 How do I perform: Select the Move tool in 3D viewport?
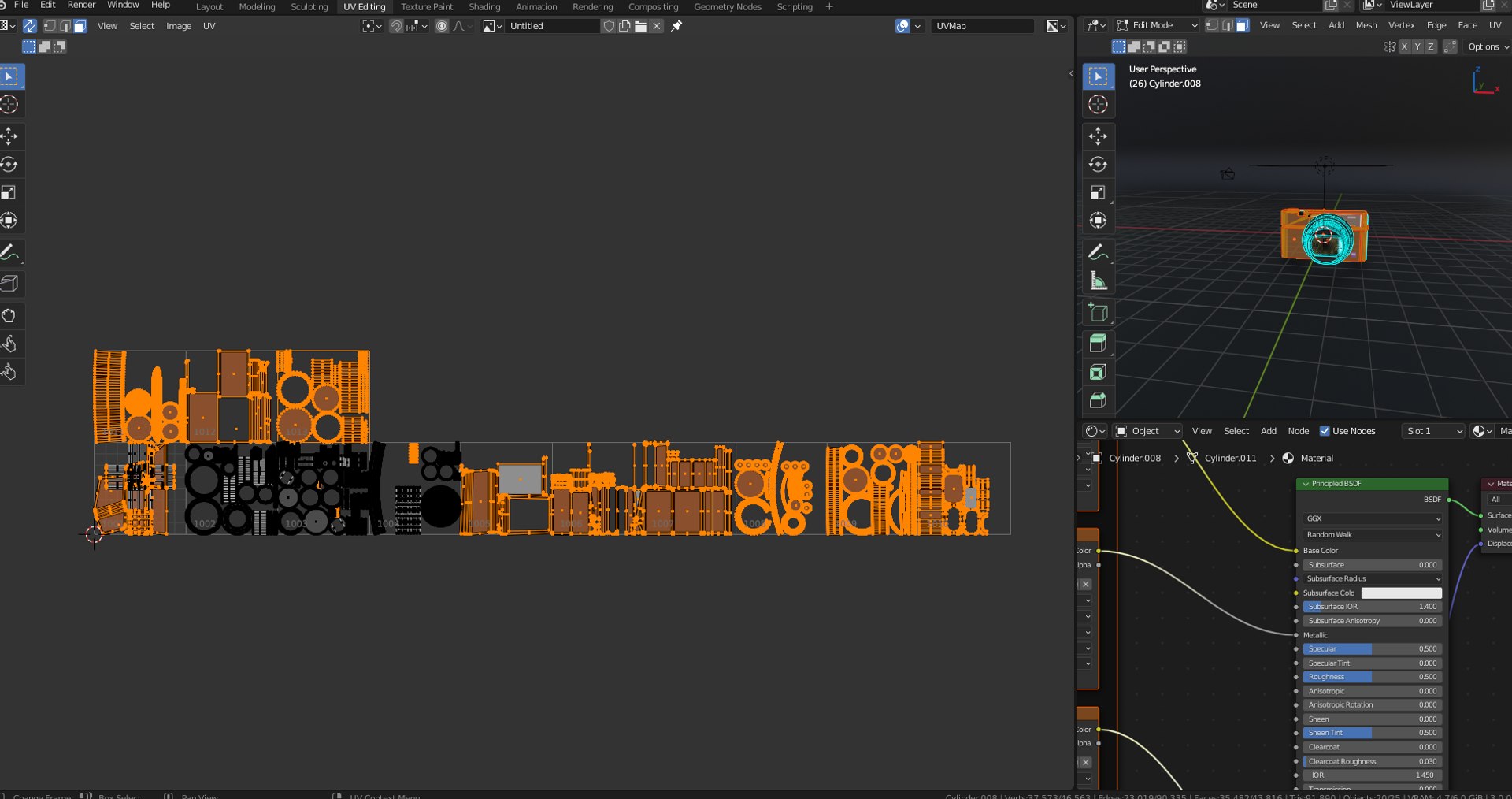coord(1098,136)
